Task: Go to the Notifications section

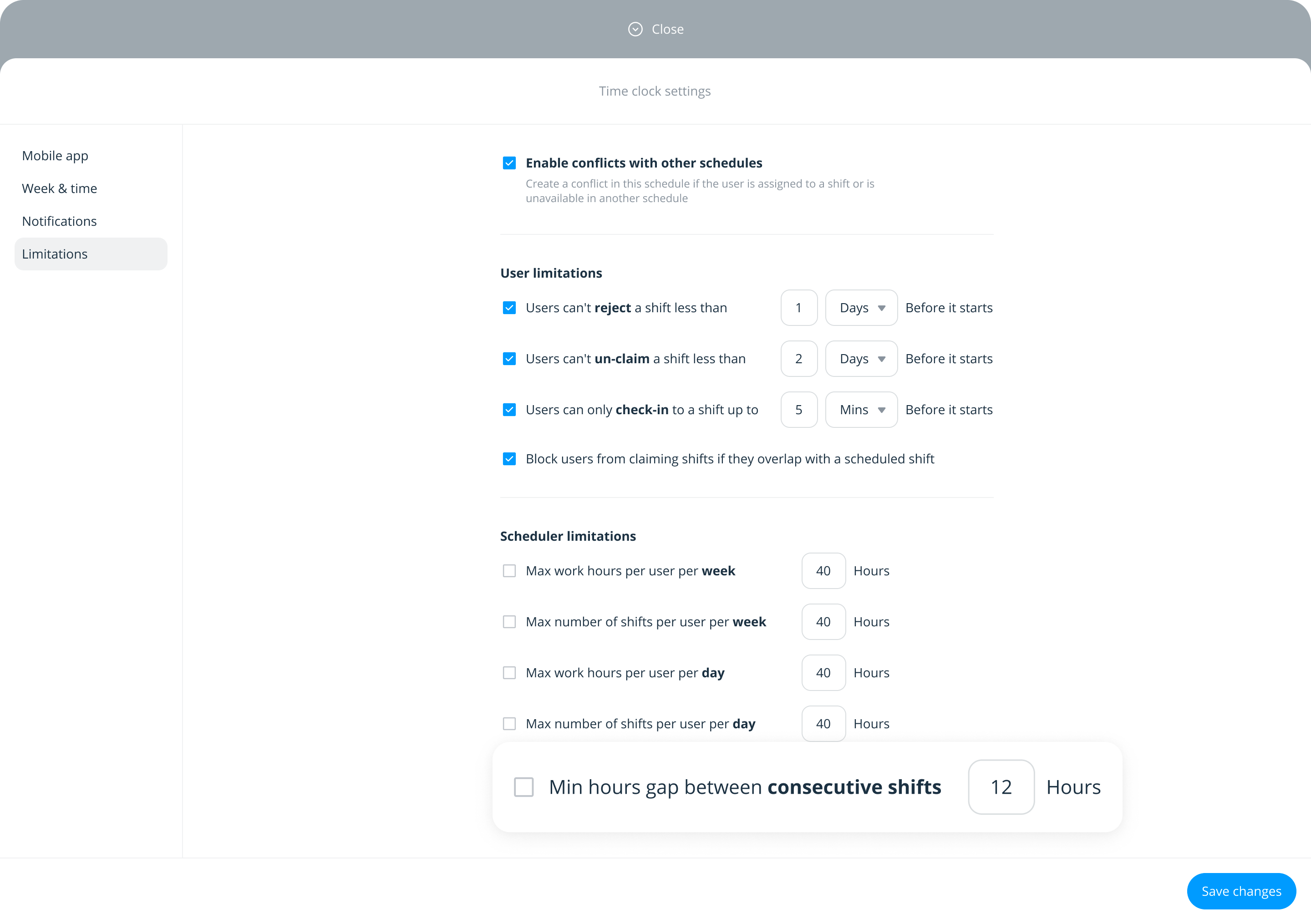Action: (x=59, y=221)
